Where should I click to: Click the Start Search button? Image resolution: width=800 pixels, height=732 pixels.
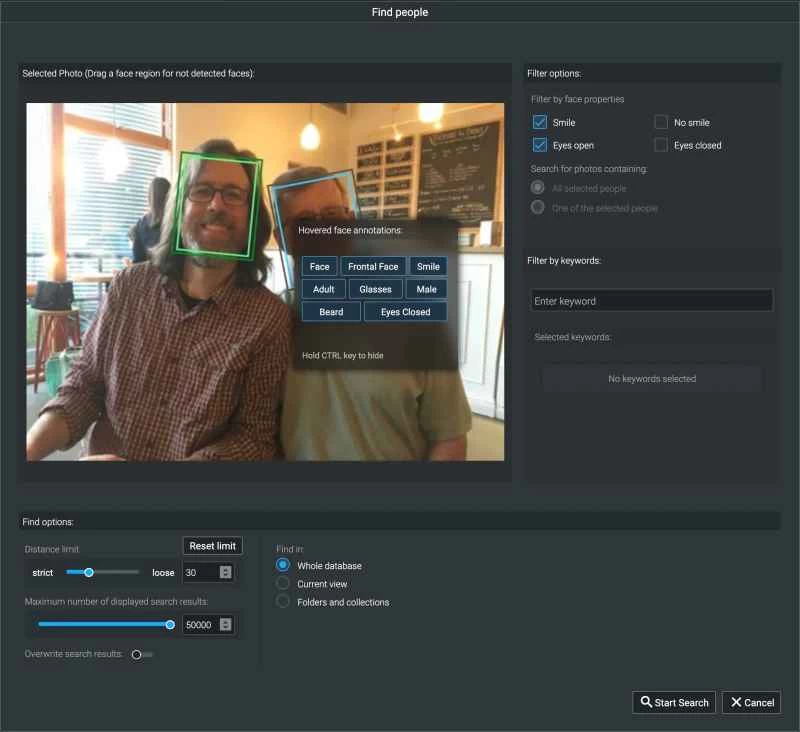674,702
